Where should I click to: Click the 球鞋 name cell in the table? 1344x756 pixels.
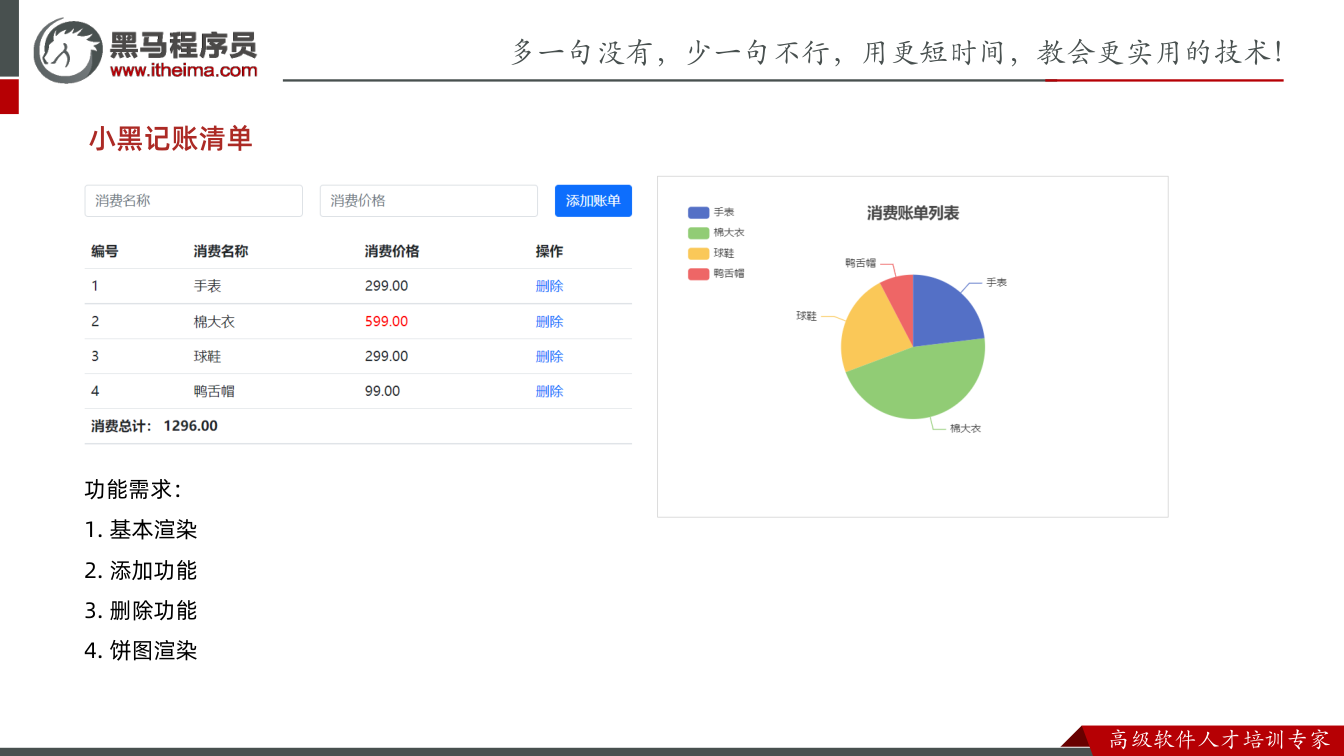tap(207, 356)
